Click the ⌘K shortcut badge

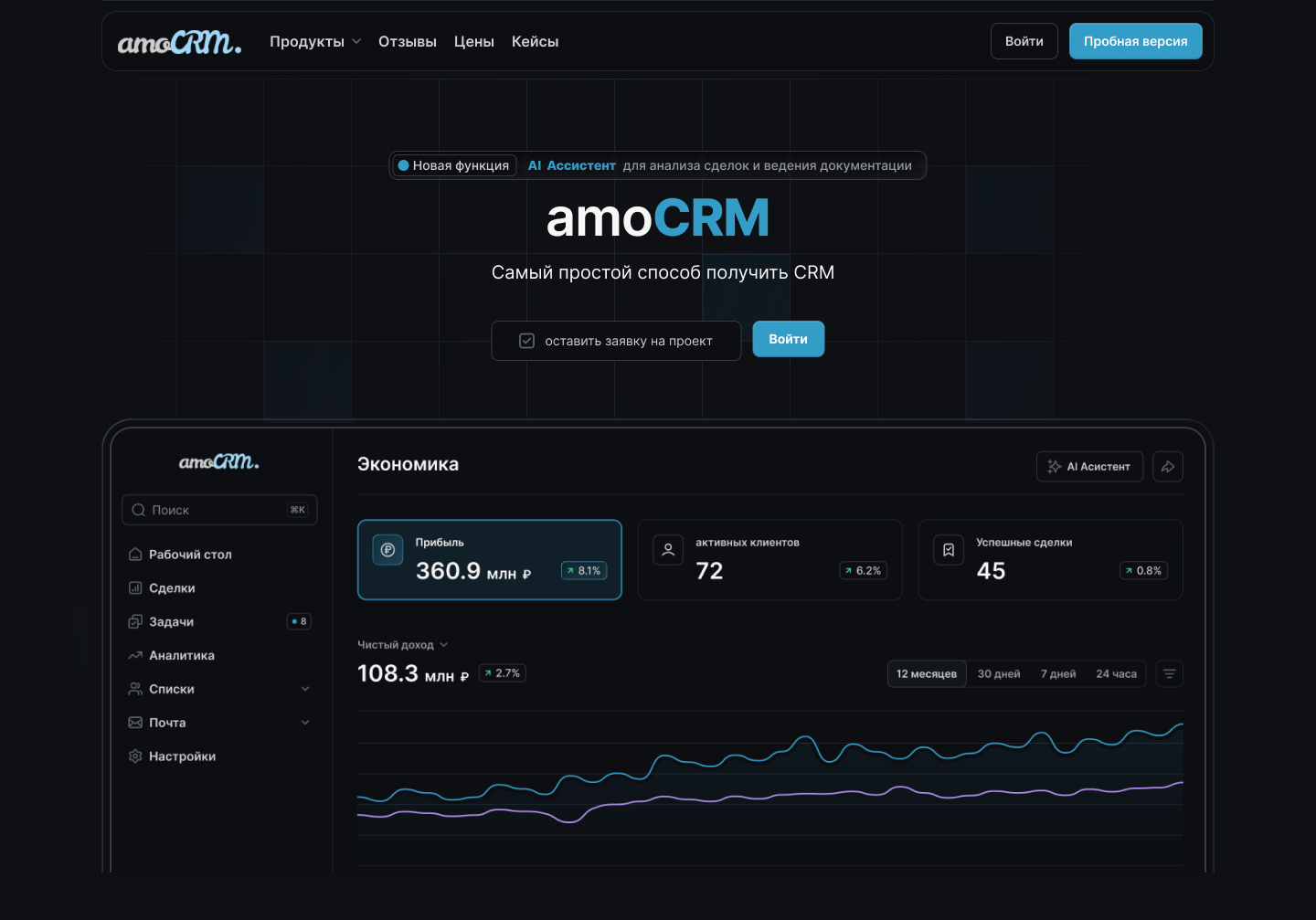298,510
